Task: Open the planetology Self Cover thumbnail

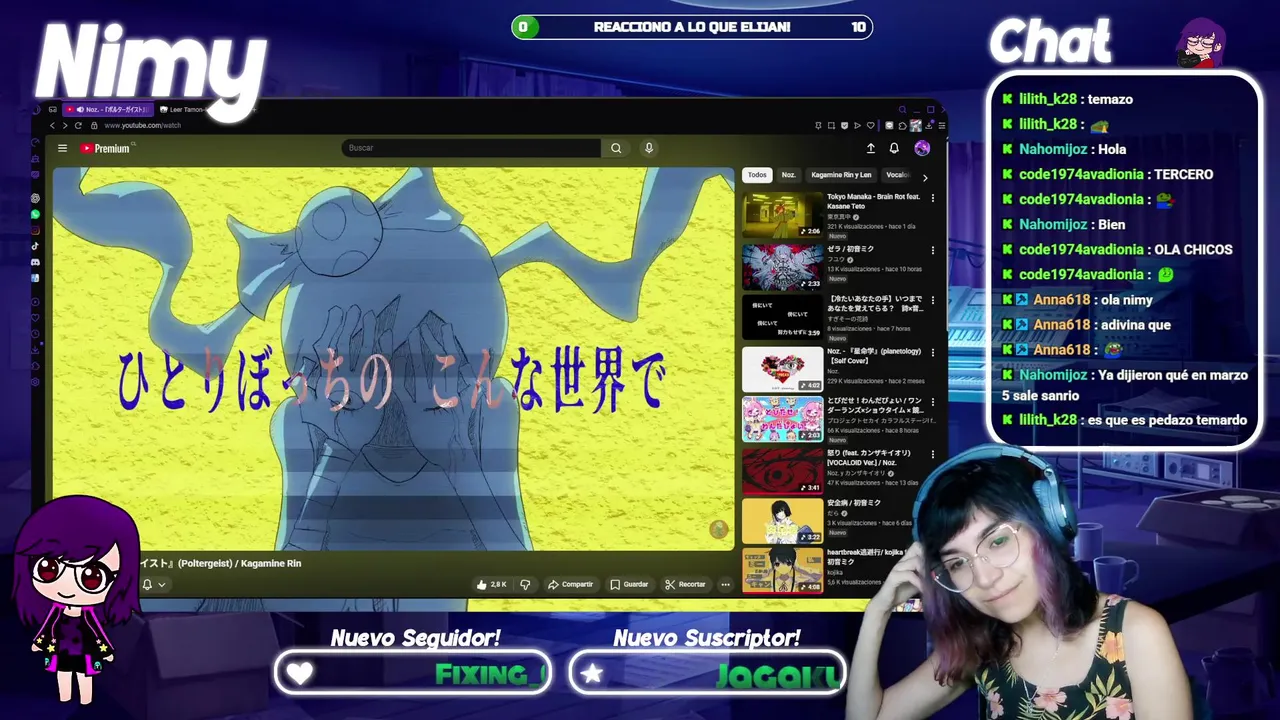Action: tap(782, 369)
